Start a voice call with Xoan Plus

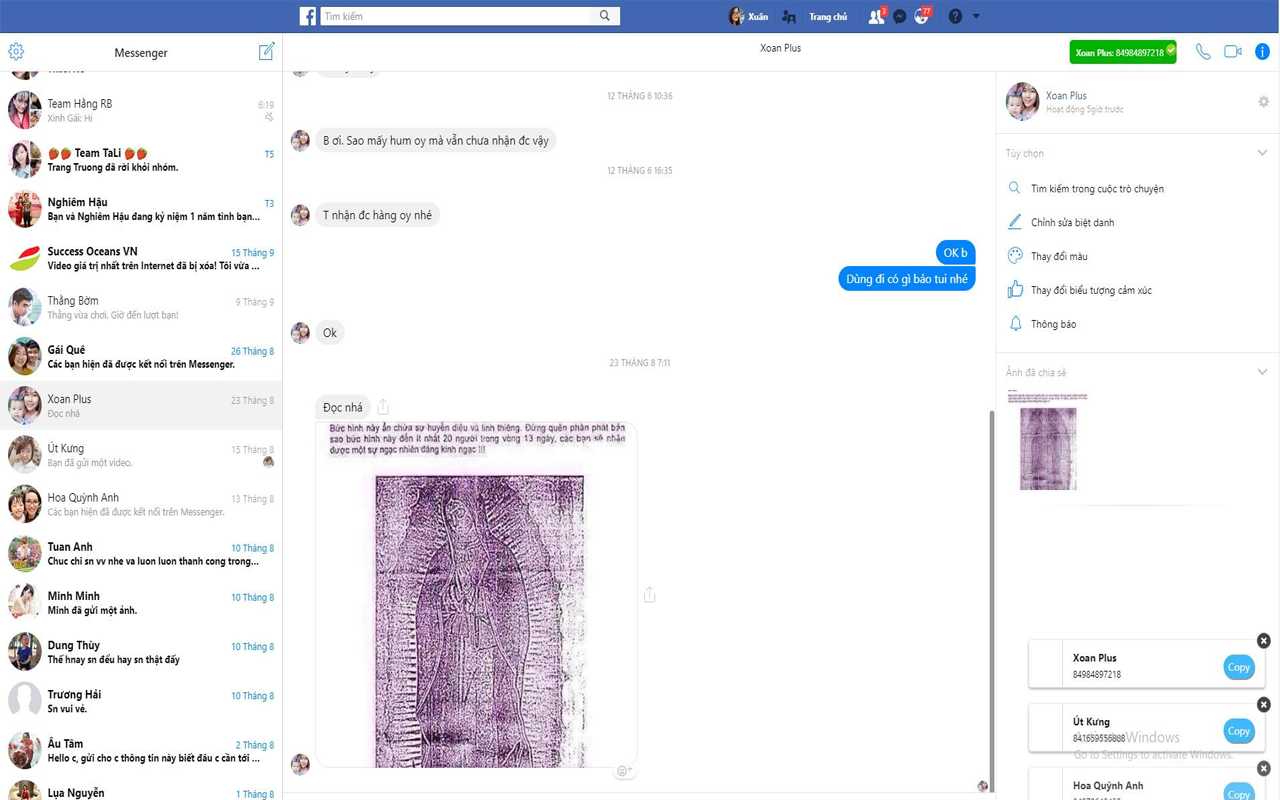[x=1203, y=51]
